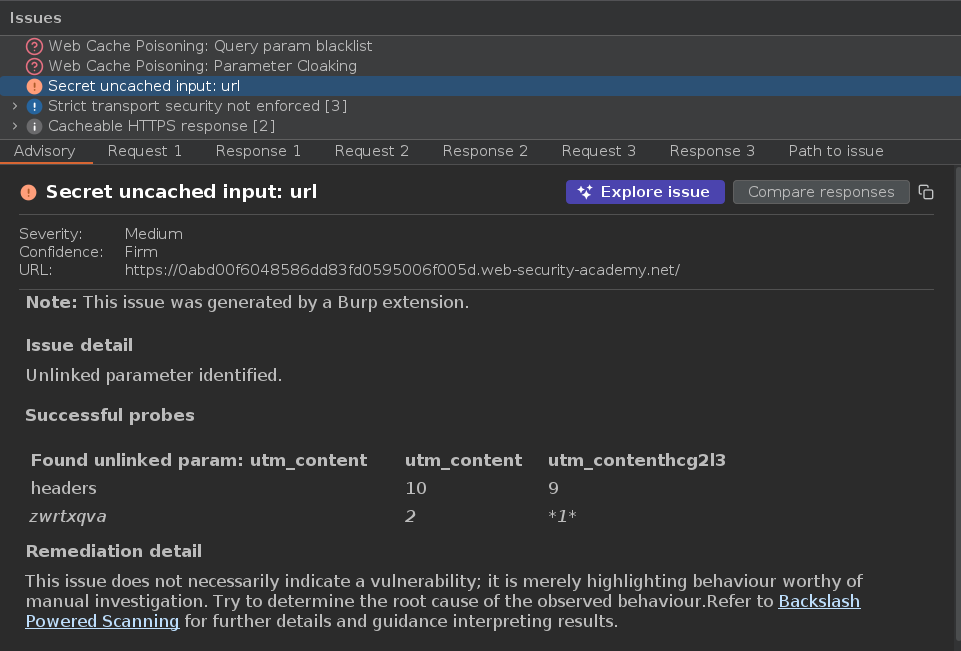
Task: Expand Strict transport security not enforced group
Action: (x=15, y=106)
